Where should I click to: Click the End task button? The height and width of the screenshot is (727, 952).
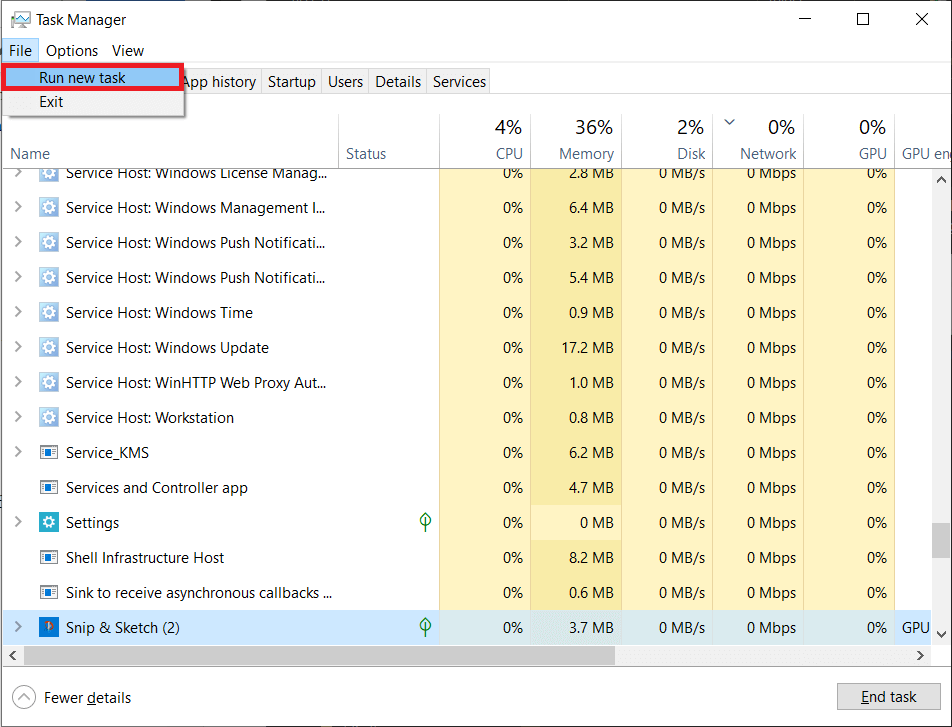click(888, 696)
